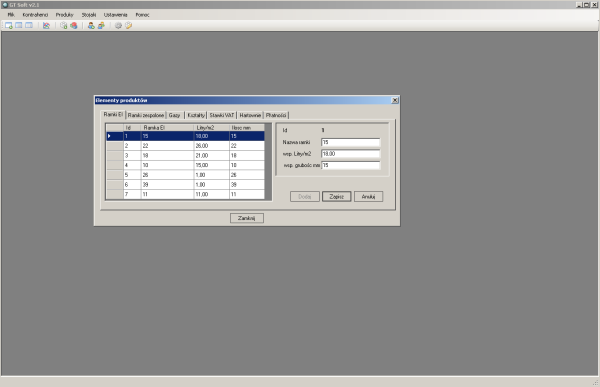Switch to the Stawki VAT tab
Screen dimensions: 600x387
click(222, 115)
